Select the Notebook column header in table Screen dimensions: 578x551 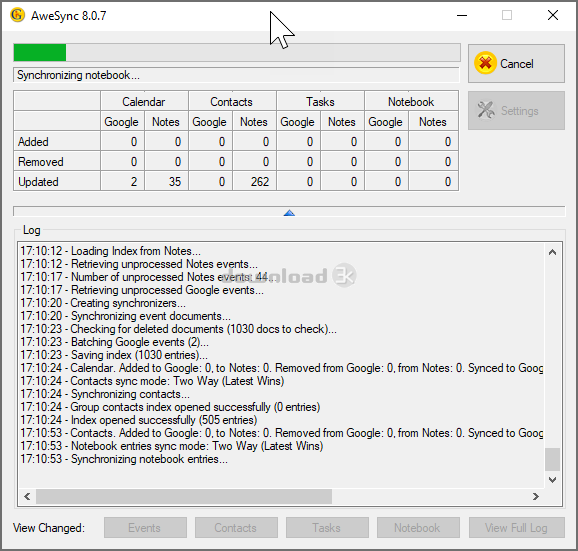411,101
